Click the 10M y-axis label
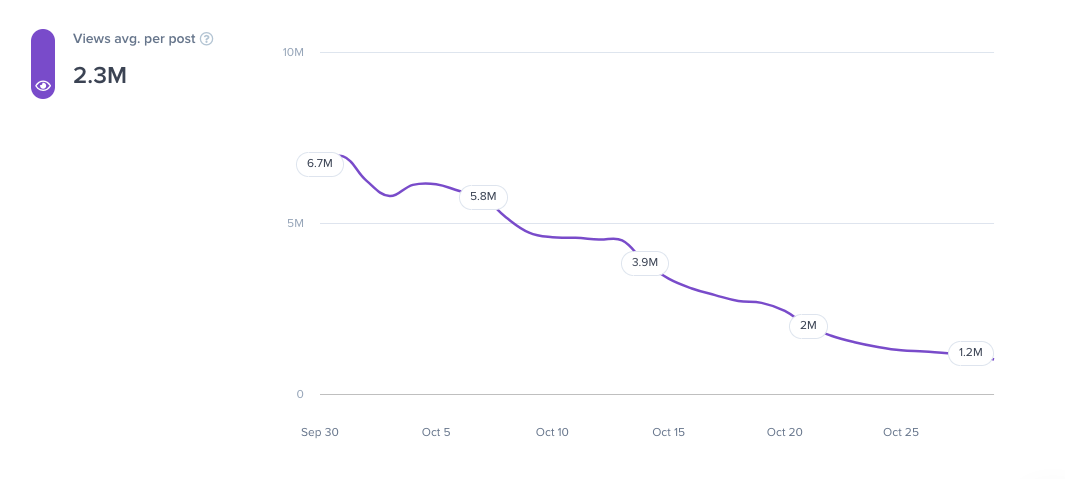1065x479 pixels. tap(293, 52)
